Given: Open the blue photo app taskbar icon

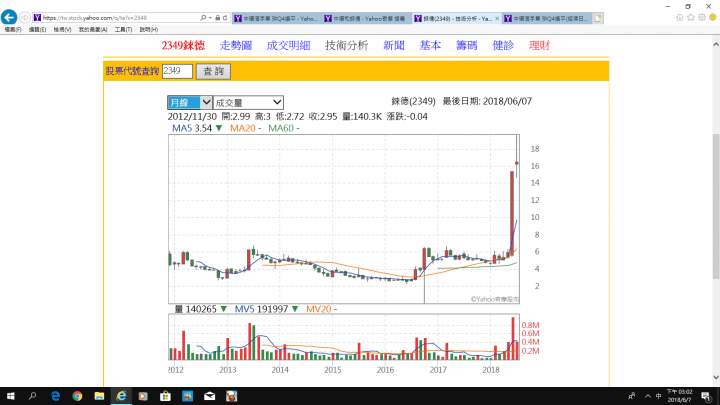Looking at the screenshot, I should point(187,396).
